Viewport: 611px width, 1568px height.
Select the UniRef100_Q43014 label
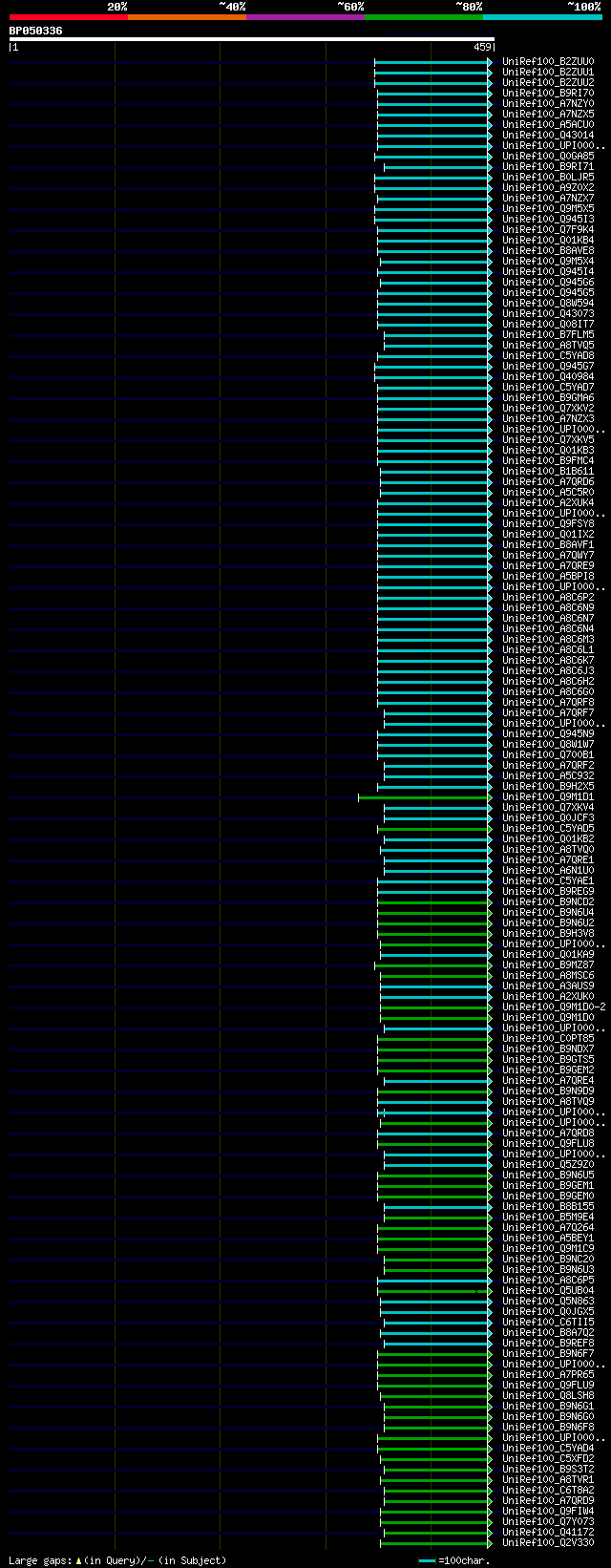(x=548, y=136)
